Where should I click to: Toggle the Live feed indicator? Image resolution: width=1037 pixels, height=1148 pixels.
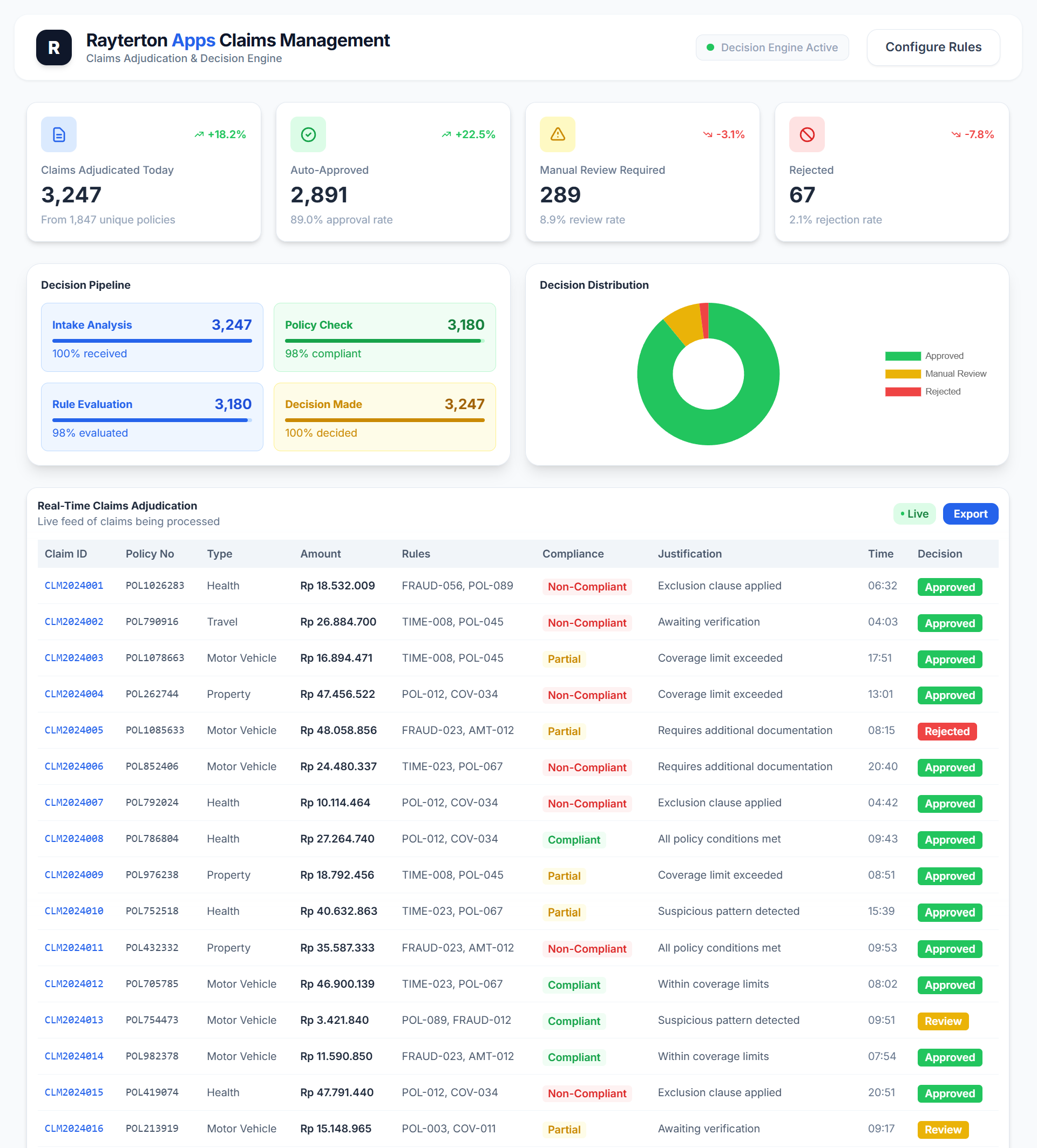pos(914,514)
